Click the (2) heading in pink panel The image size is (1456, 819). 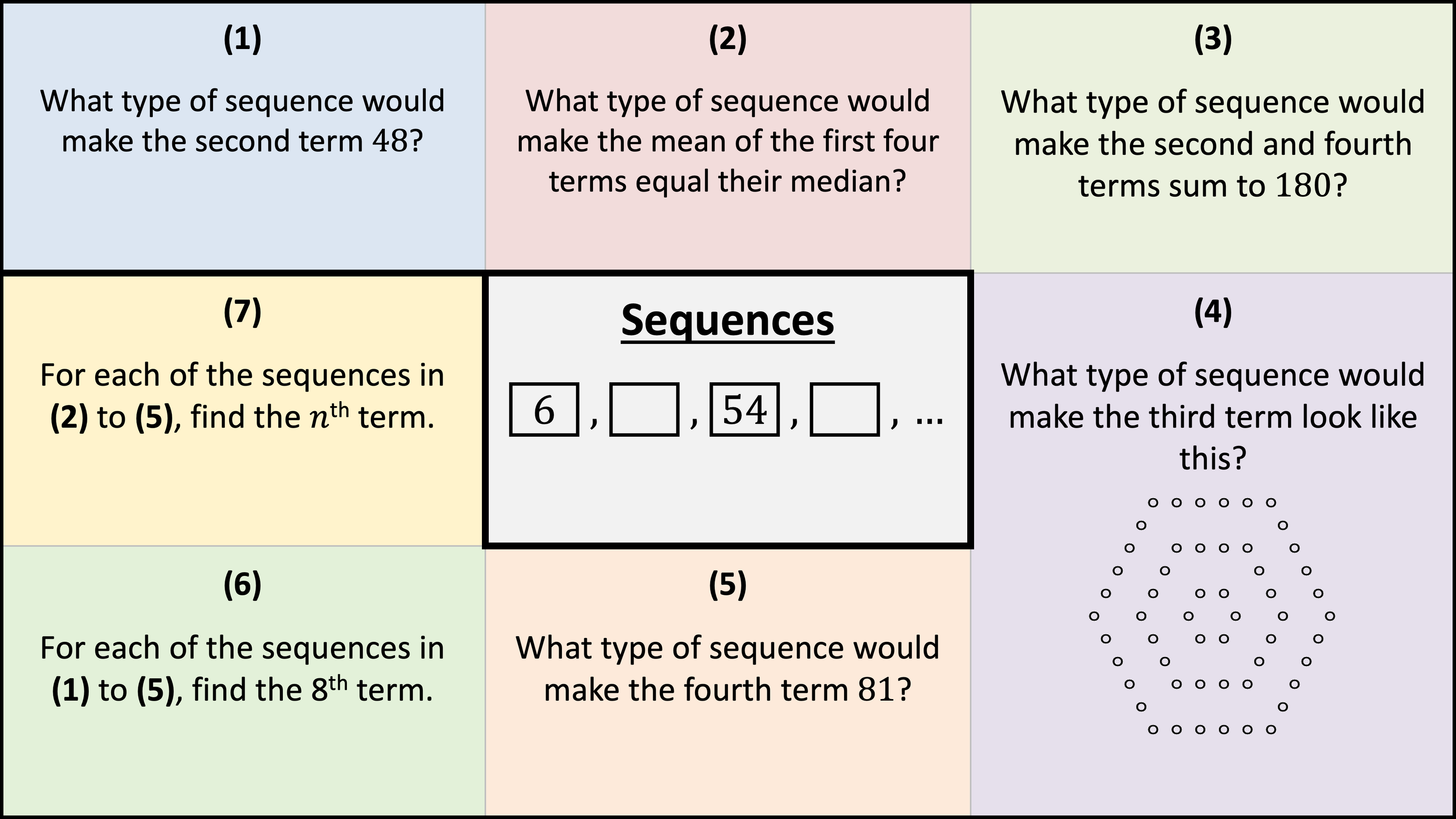coord(728,40)
